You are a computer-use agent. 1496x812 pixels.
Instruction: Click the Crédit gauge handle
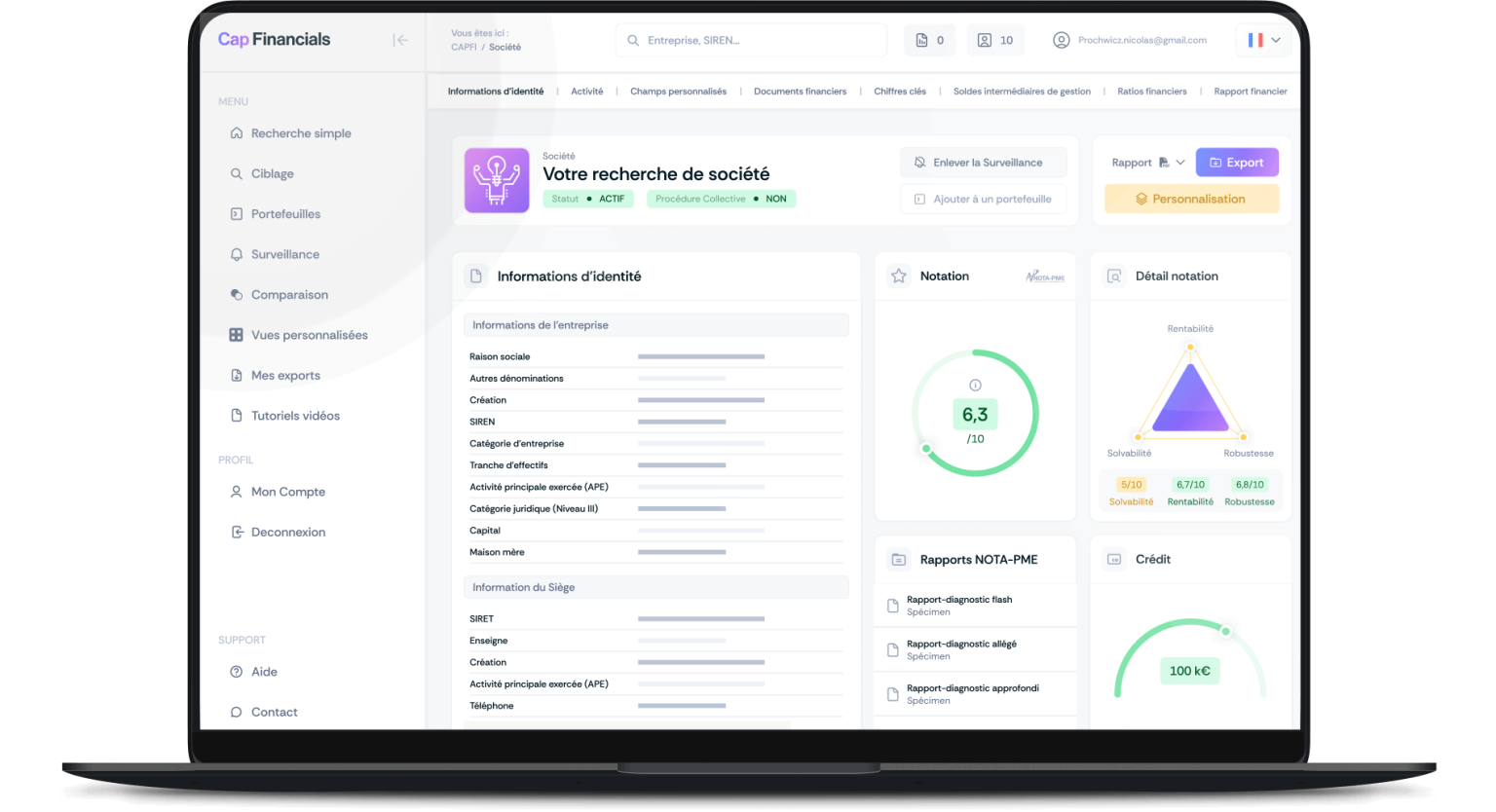click(x=1225, y=632)
